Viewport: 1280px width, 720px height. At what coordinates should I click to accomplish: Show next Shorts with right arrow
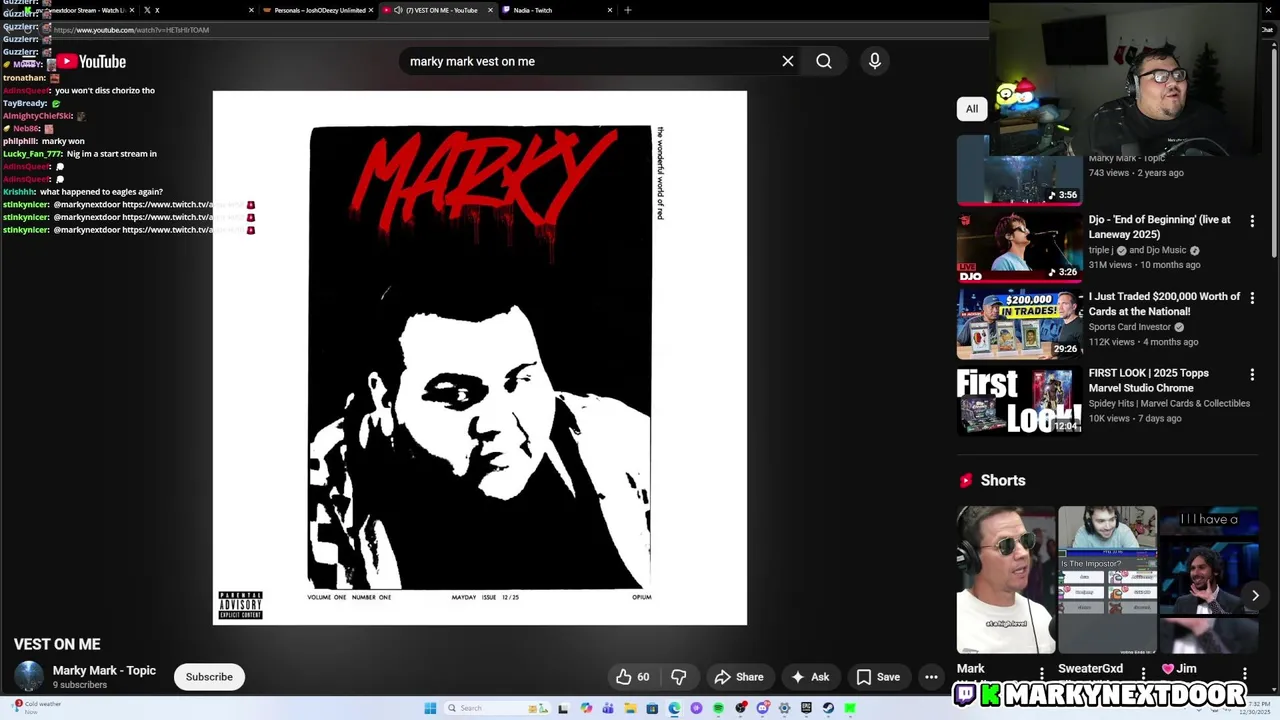pyautogui.click(x=1255, y=595)
